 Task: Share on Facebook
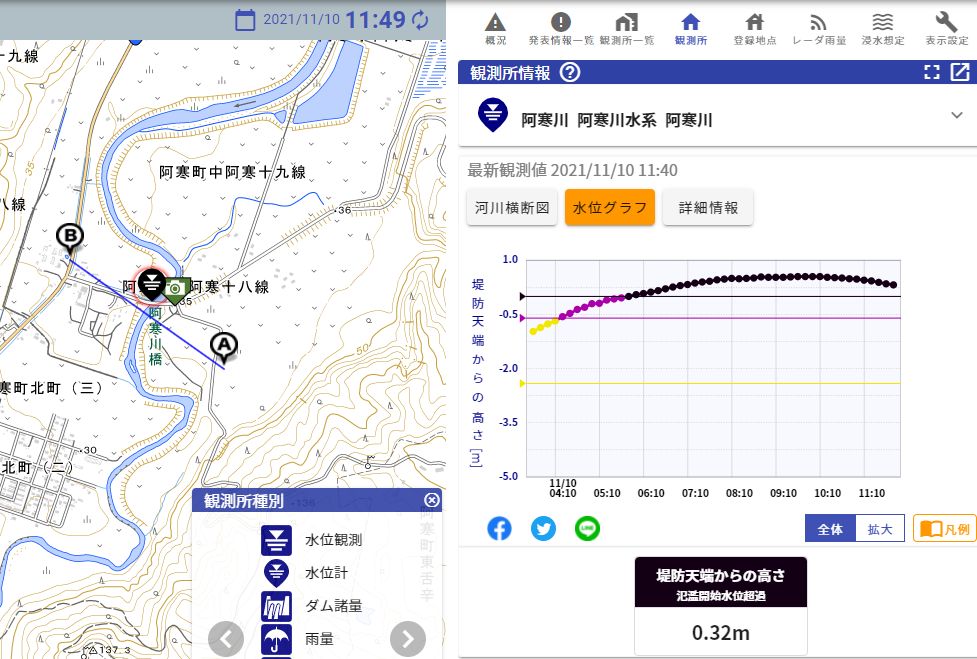pos(499,529)
